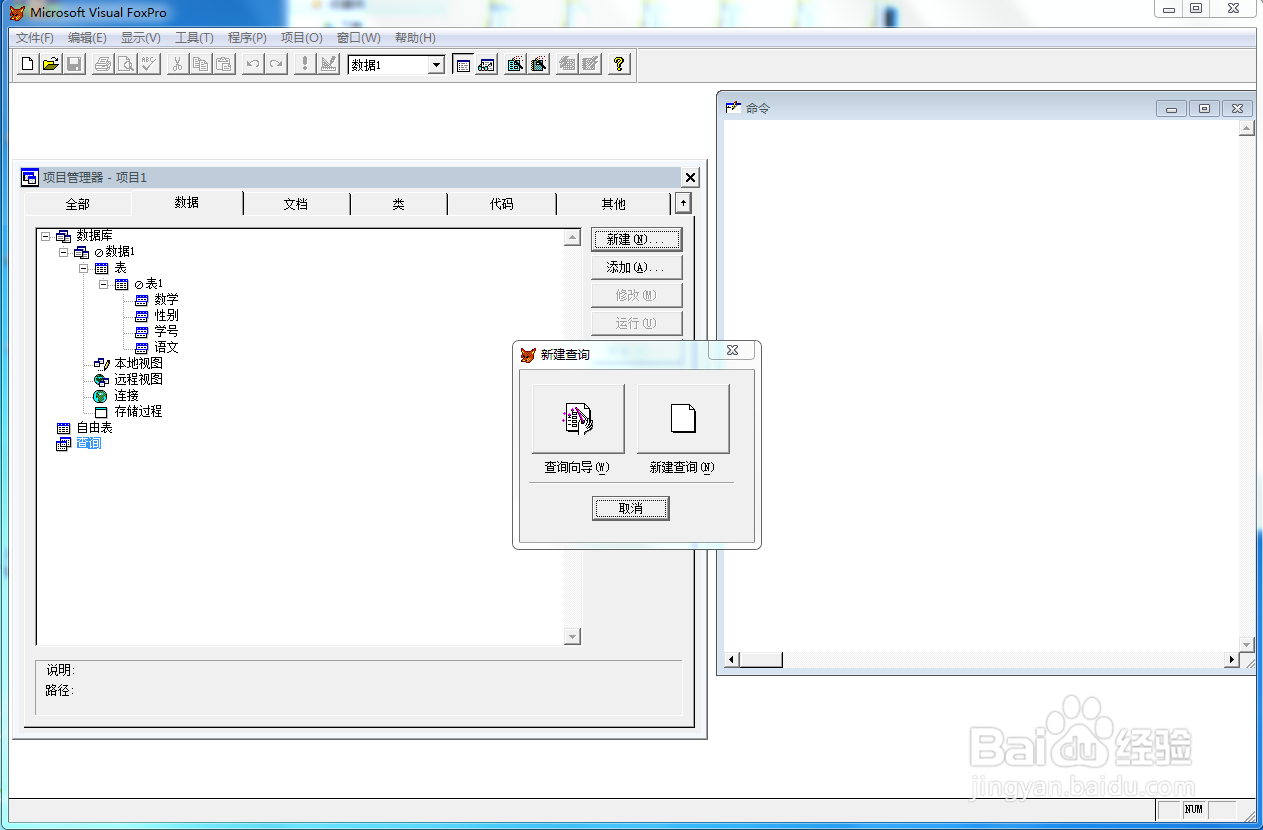Click the 查询向导 wizard button
Image resolution: width=1263 pixels, height=830 pixels.
[x=578, y=419]
